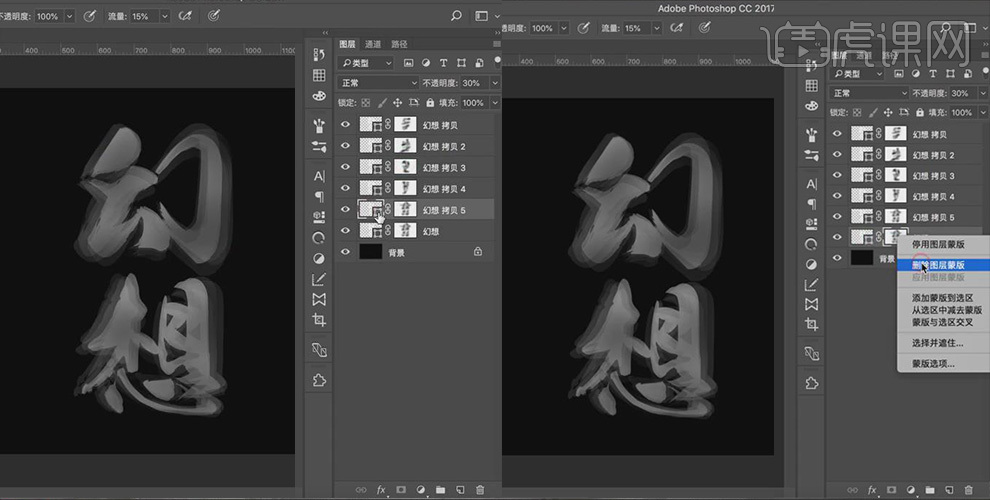Viewport: 990px width, 500px height.
Task: Open the 流量 15% flow dropdown arrow
Action: click(164, 16)
